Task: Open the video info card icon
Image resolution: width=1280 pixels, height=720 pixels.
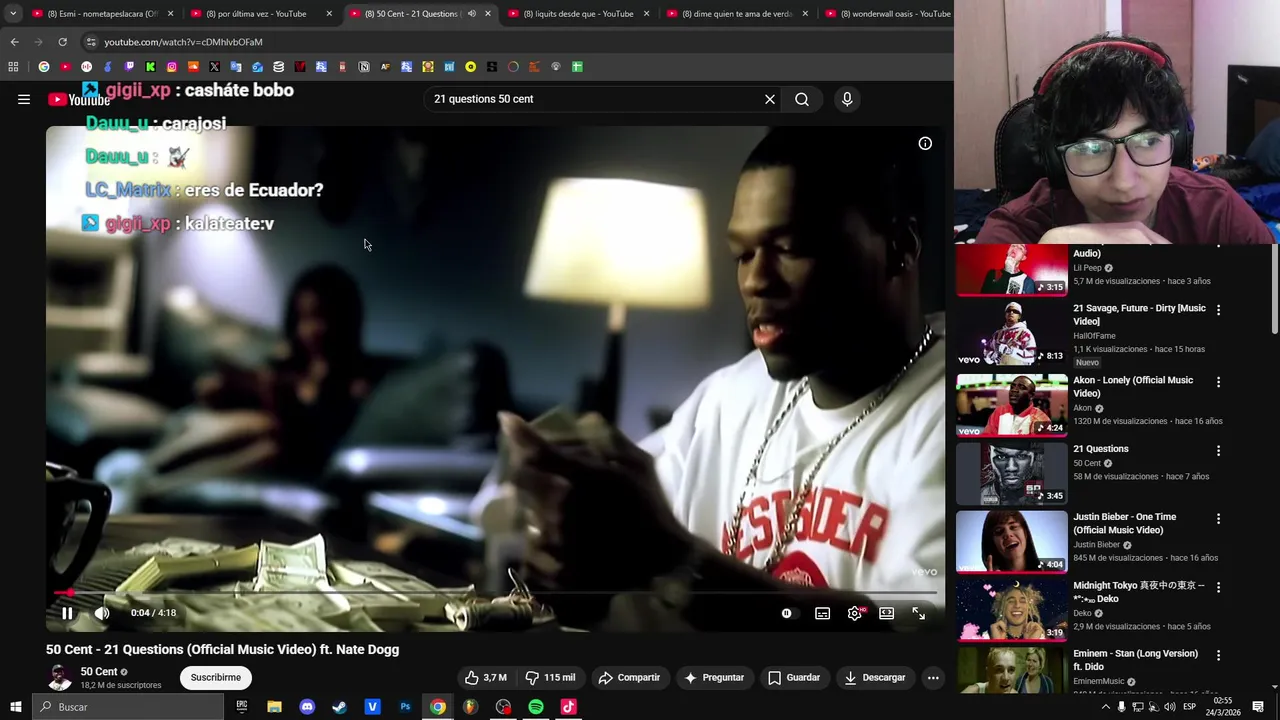Action: coord(925,144)
